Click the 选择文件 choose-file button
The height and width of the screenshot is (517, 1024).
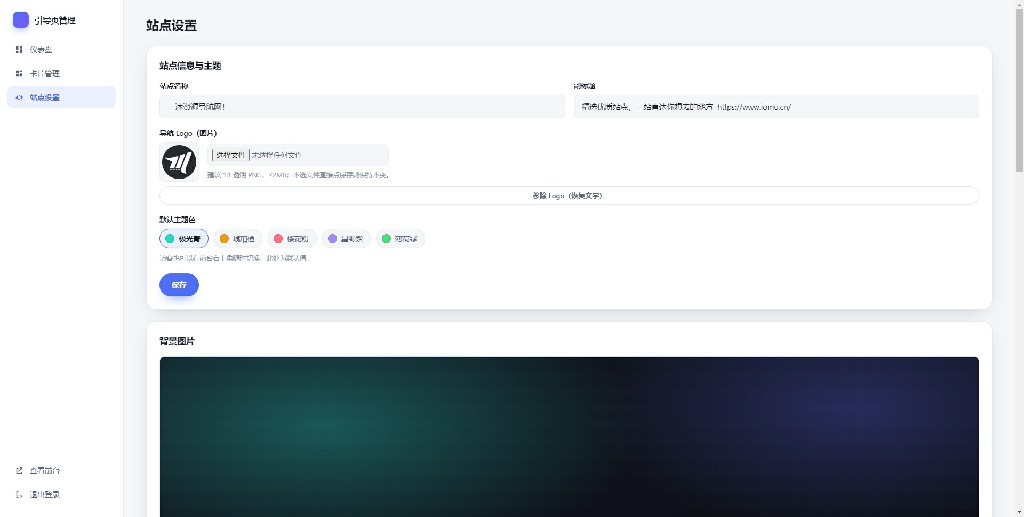point(230,155)
